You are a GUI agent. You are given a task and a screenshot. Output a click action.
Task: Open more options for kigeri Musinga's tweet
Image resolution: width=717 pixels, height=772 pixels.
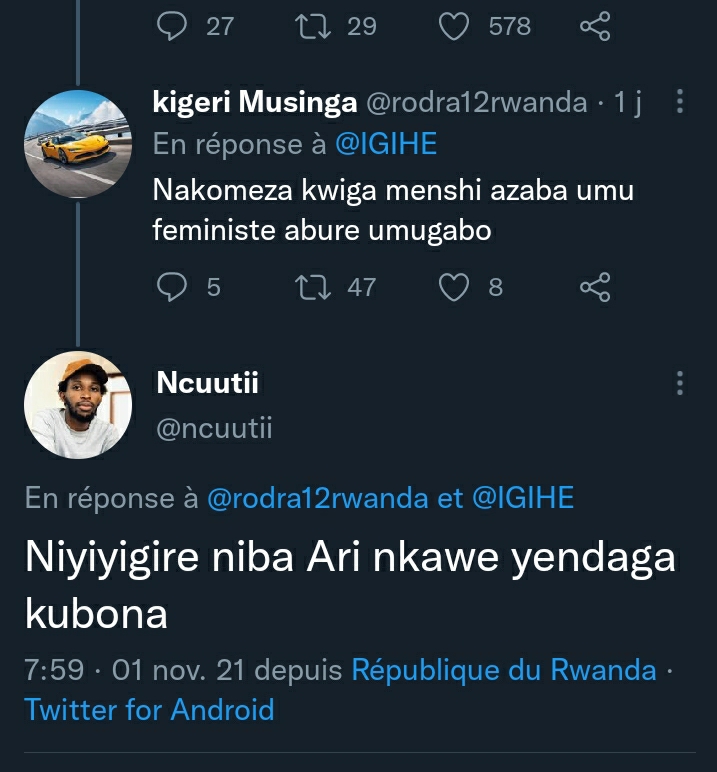(x=680, y=102)
